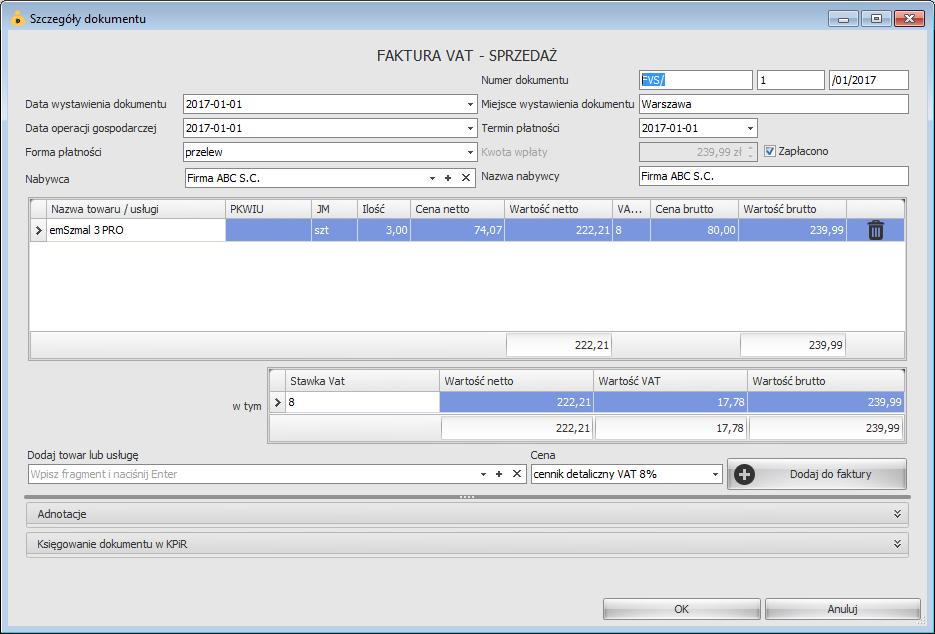The height and width of the screenshot is (634, 935).
Task: Open the Forma płatności dropdown
Action: coord(470,152)
